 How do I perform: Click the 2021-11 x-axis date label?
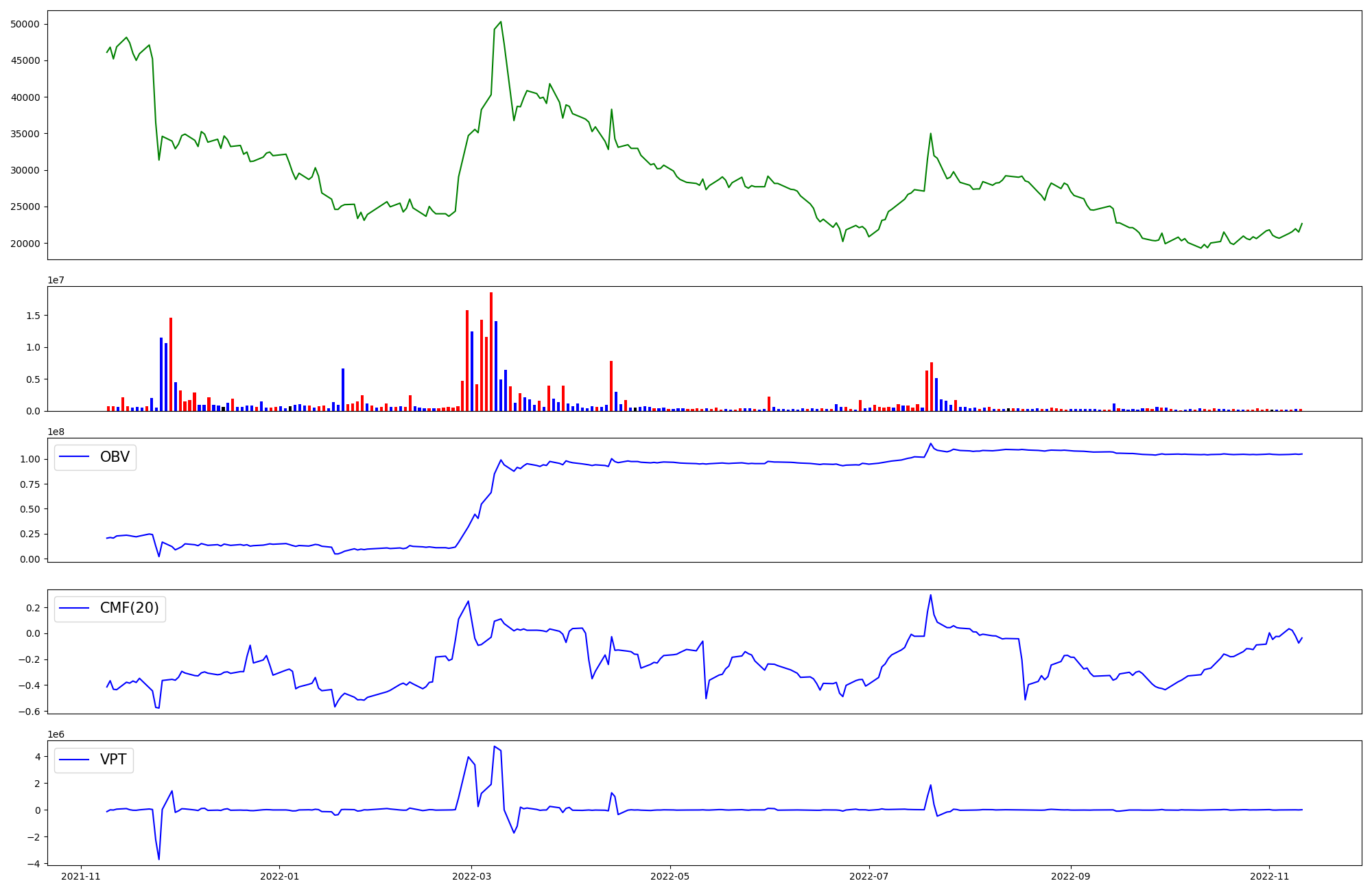click(x=81, y=876)
